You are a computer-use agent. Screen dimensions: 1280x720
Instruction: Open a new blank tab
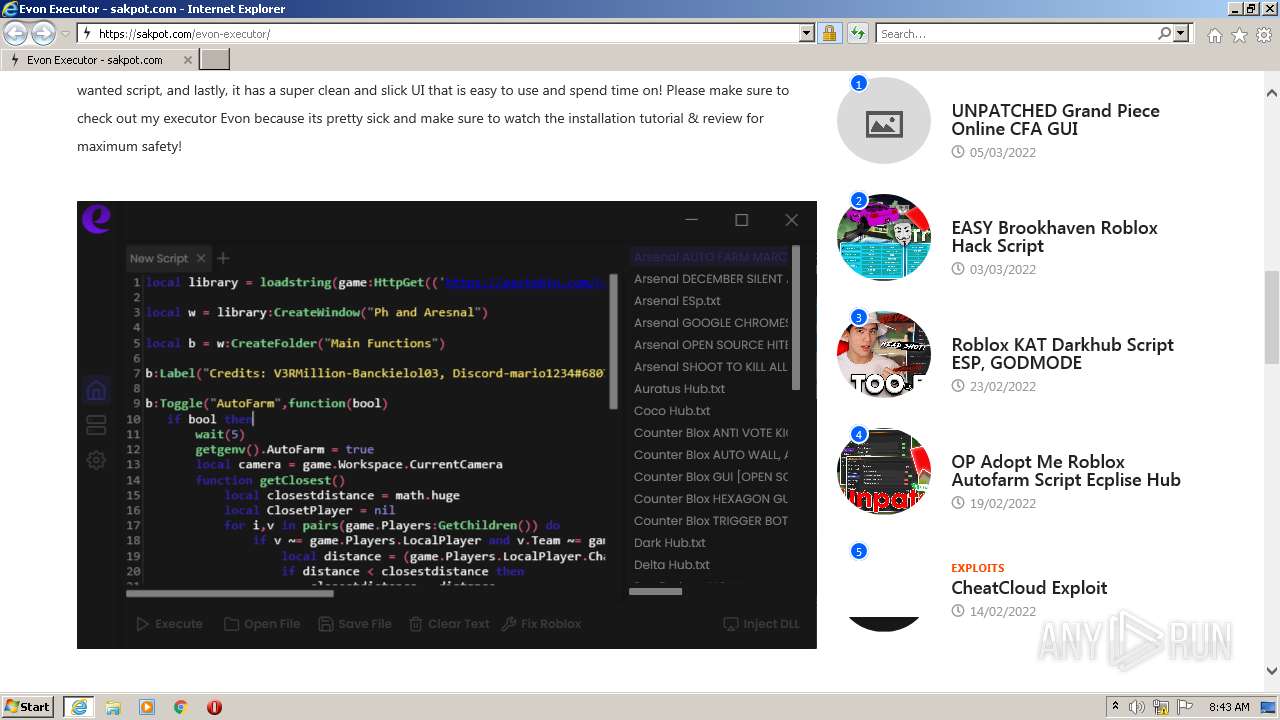pyautogui.click(x=215, y=60)
